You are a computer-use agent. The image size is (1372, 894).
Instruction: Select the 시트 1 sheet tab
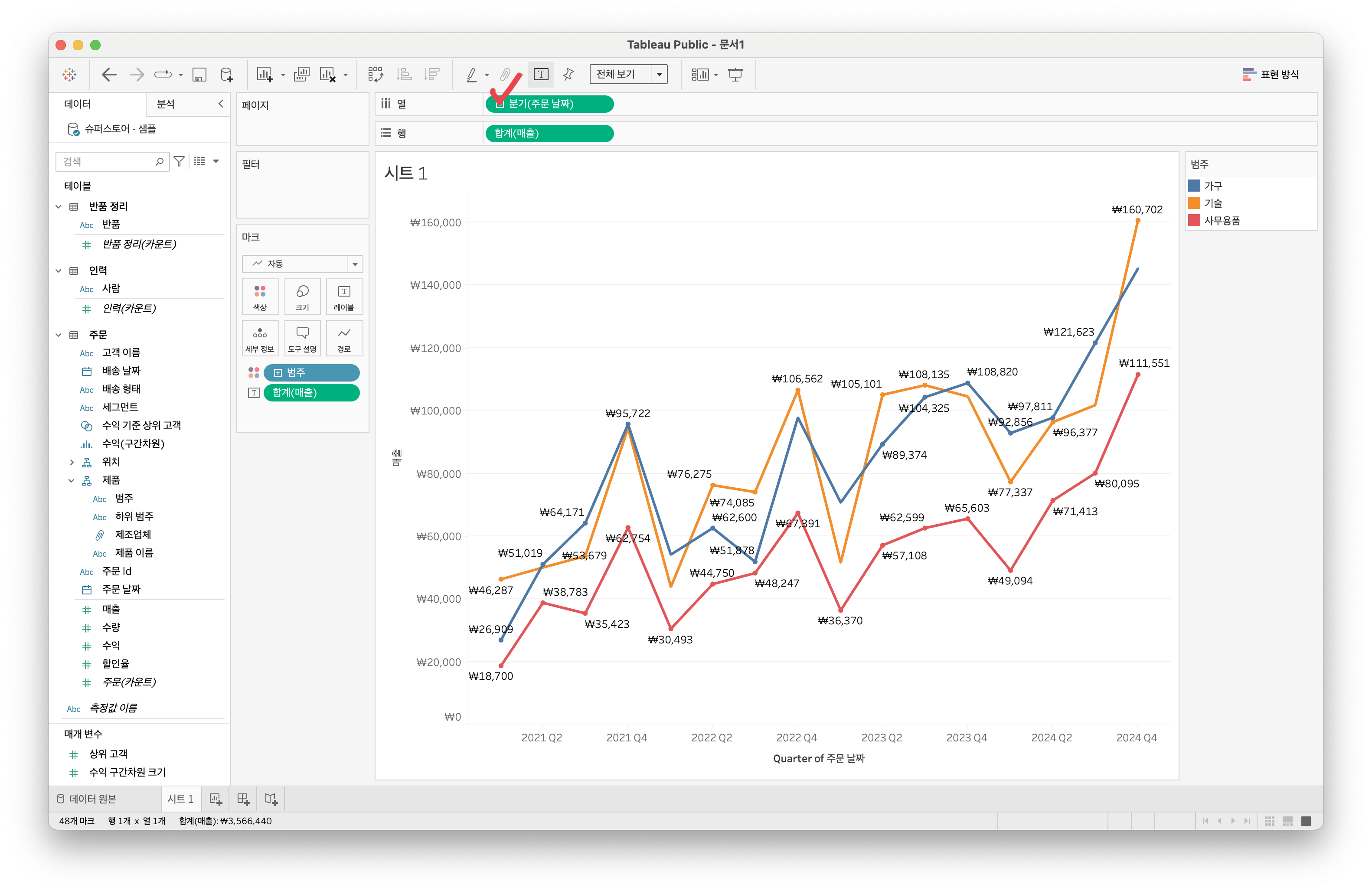click(x=180, y=799)
